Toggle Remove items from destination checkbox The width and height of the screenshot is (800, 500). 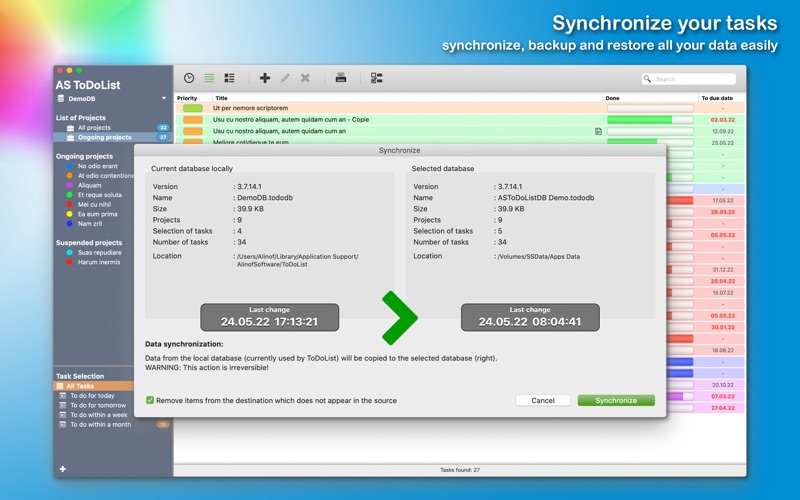(x=150, y=401)
